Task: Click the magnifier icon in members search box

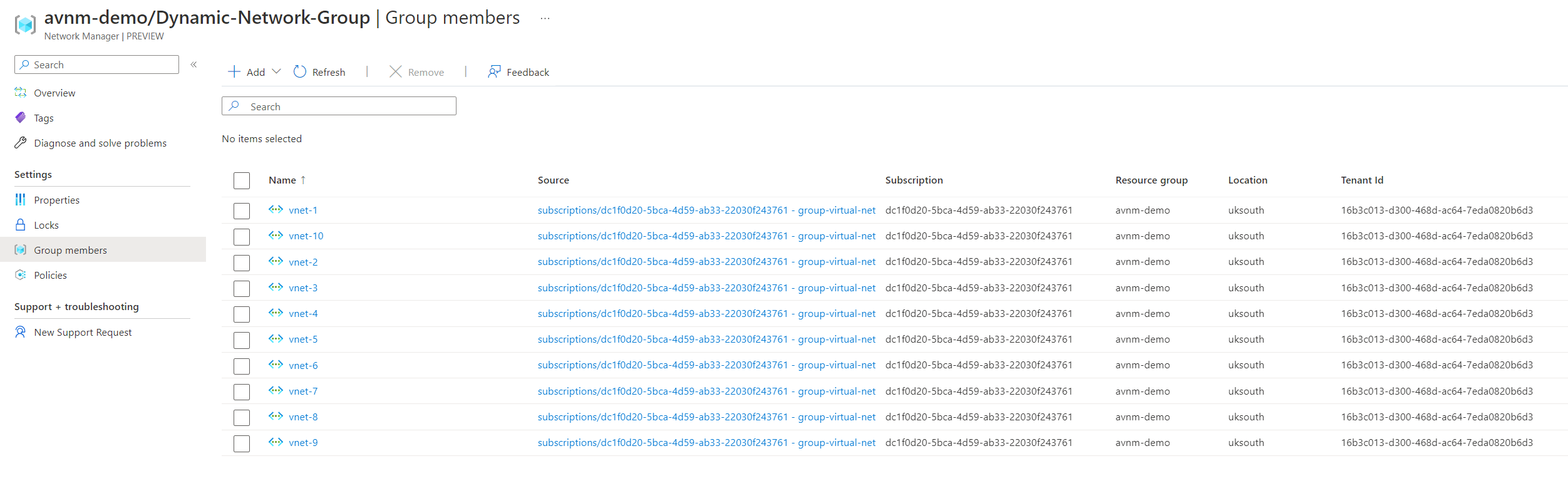Action: [234, 106]
